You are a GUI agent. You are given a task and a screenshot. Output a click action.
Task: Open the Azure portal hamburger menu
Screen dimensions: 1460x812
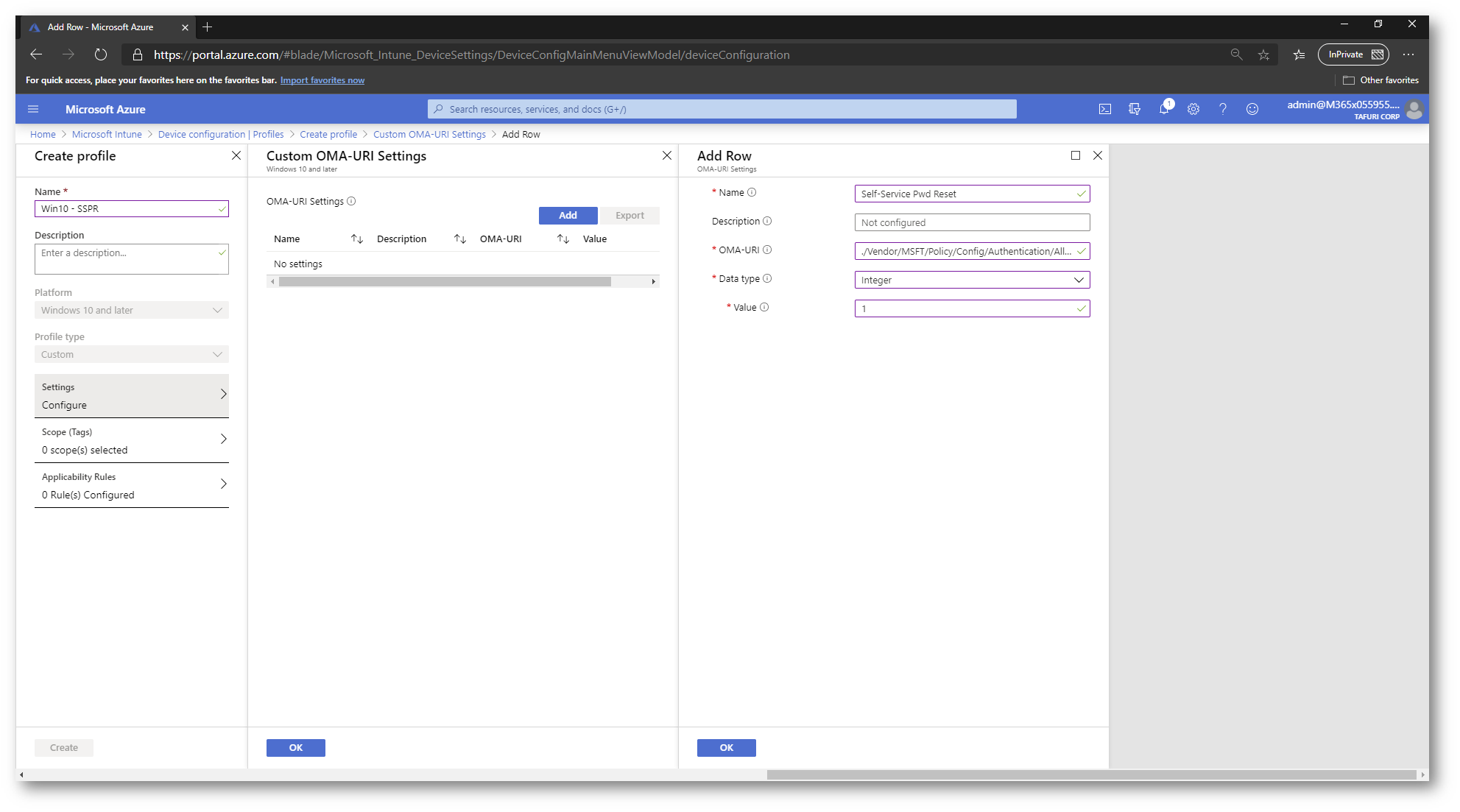tap(33, 109)
